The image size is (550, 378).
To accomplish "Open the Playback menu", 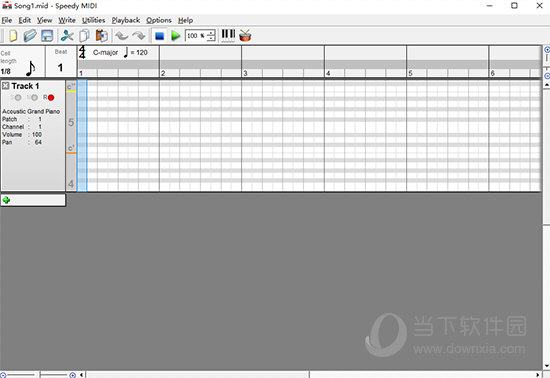I will (126, 20).
